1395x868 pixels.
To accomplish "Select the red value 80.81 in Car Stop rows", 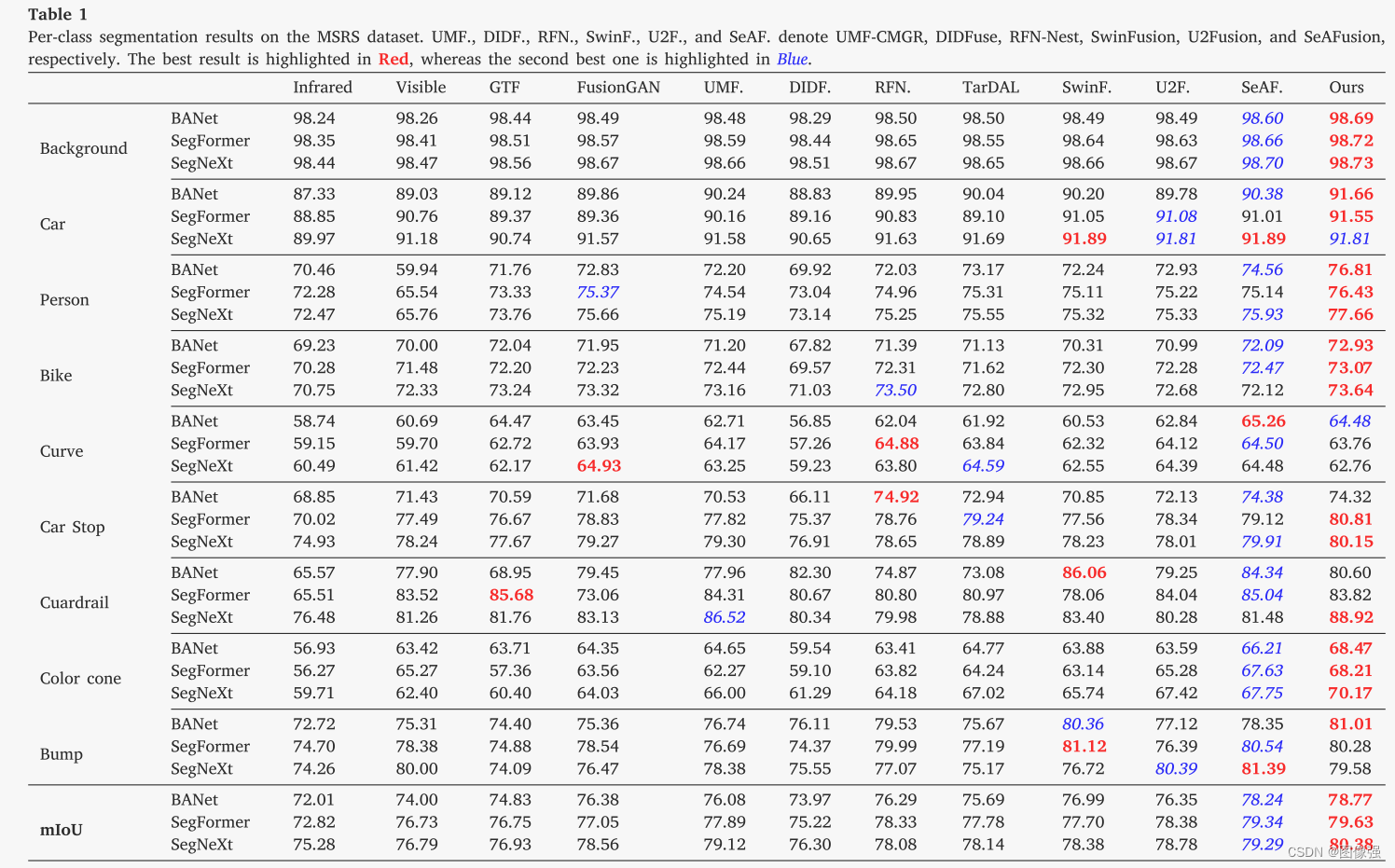I will pos(1351,519).
